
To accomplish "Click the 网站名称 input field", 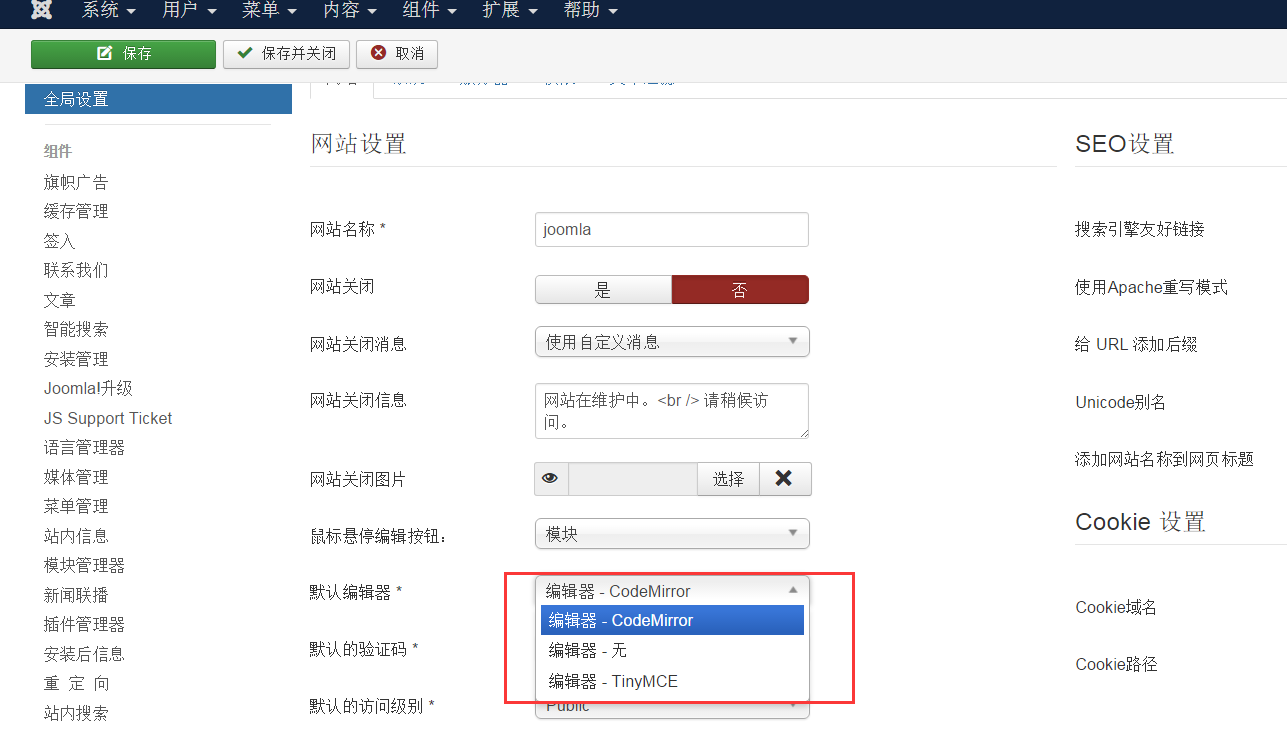I will click(x=672, y=229).
